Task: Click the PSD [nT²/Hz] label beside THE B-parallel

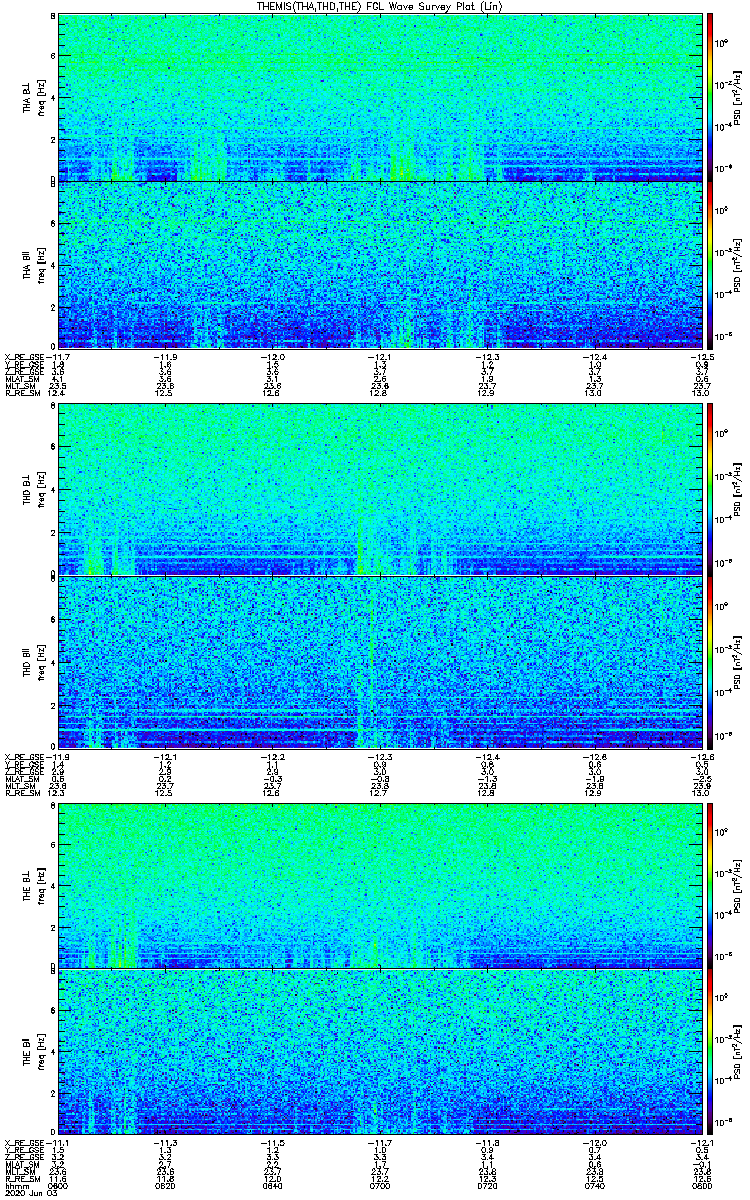Action: (737, 1051)
